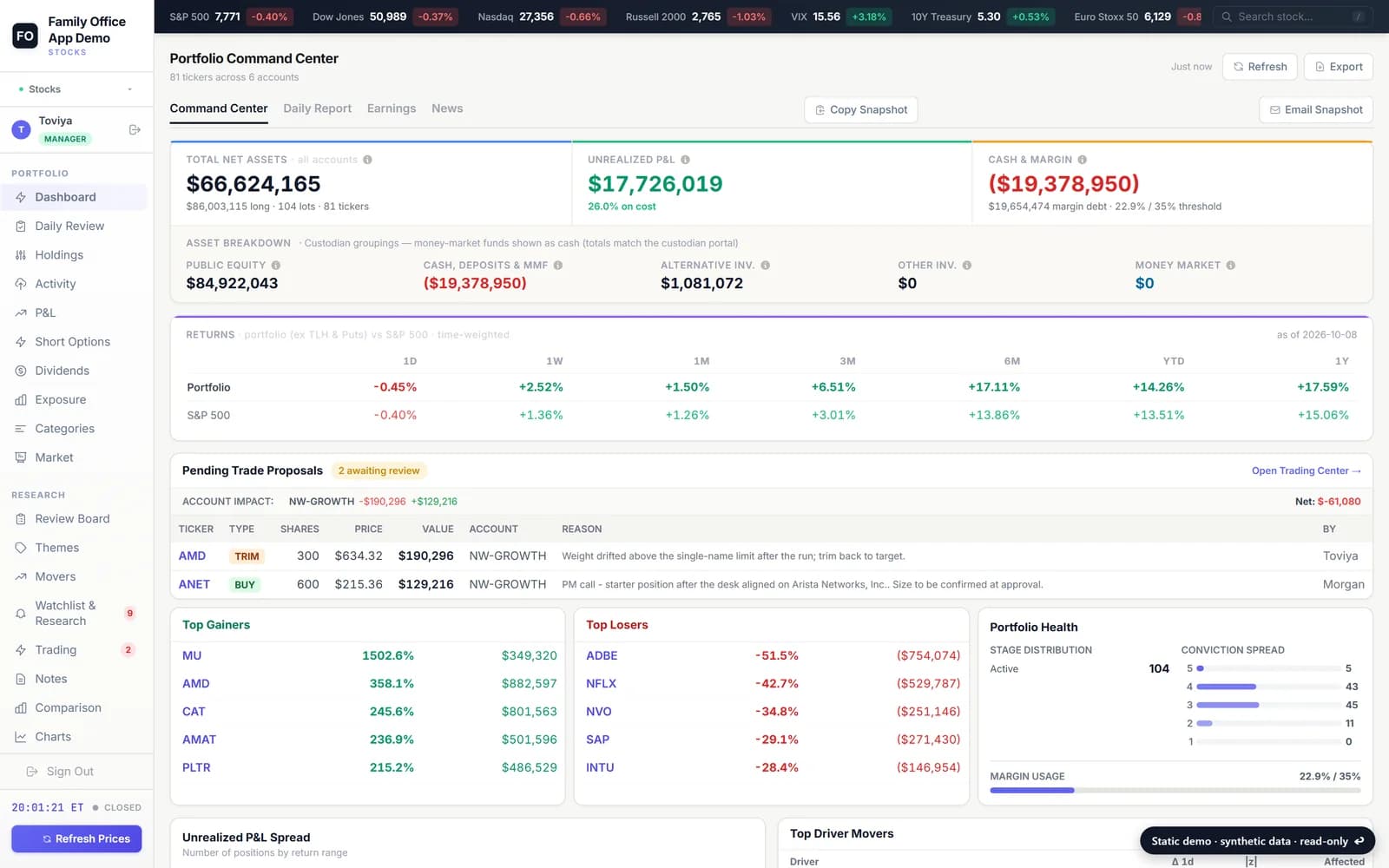This screenshot has width=1389, height=868.
Task: Click the P&L trend icon
Action: click(21, 312)
